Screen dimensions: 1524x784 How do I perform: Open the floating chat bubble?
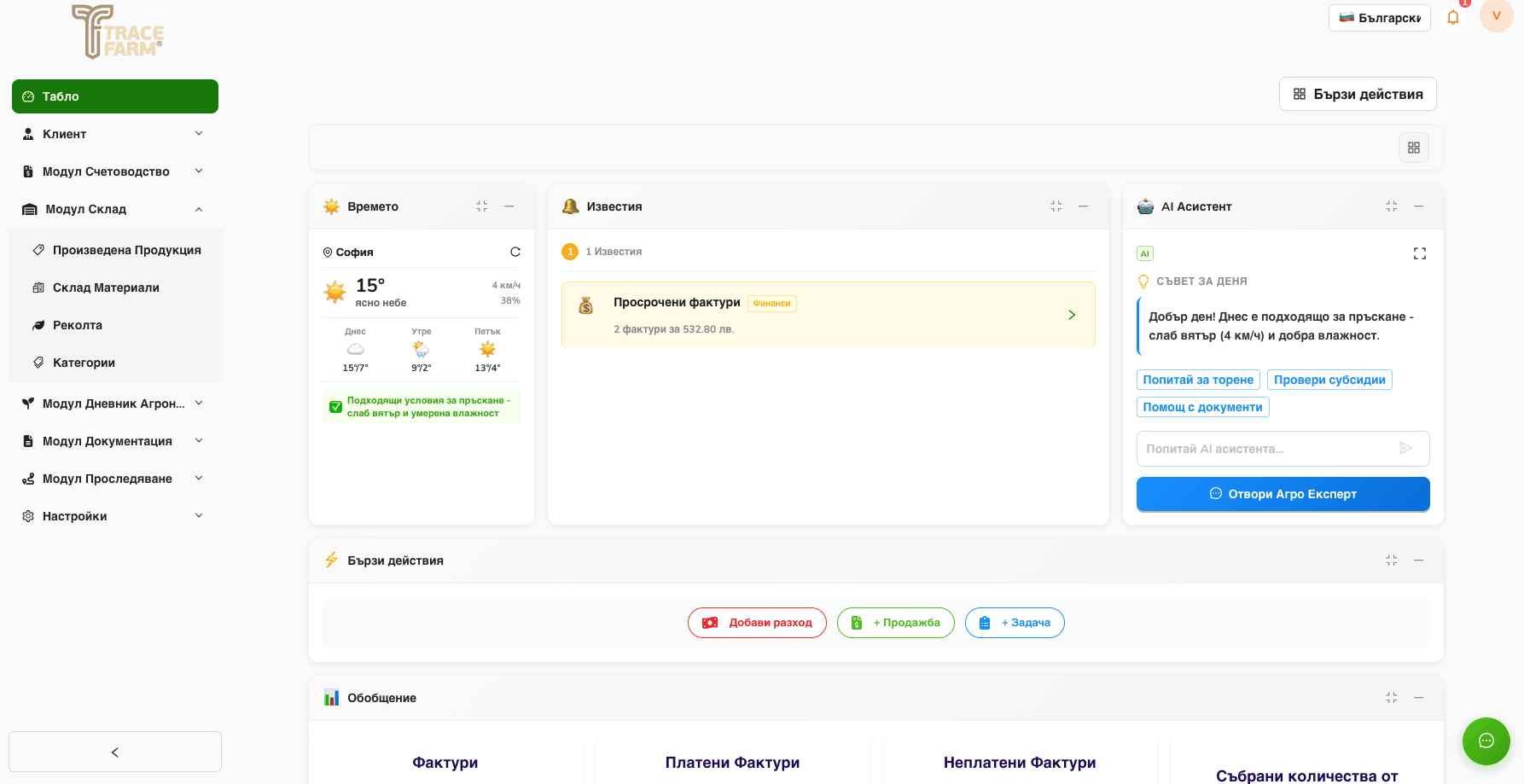[x=1486, y=741]
